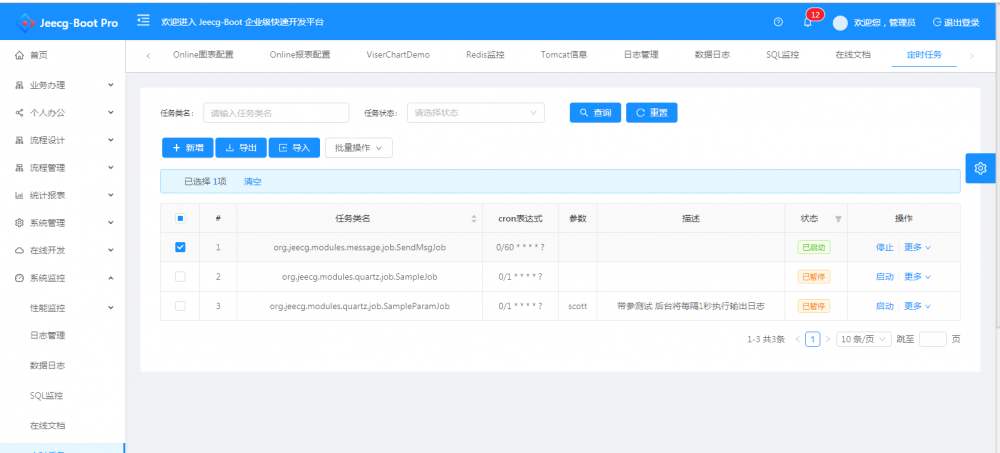This screenshot has height=453, width=1000.
Task: Click the user avatar circle
Action: [840, 23]
